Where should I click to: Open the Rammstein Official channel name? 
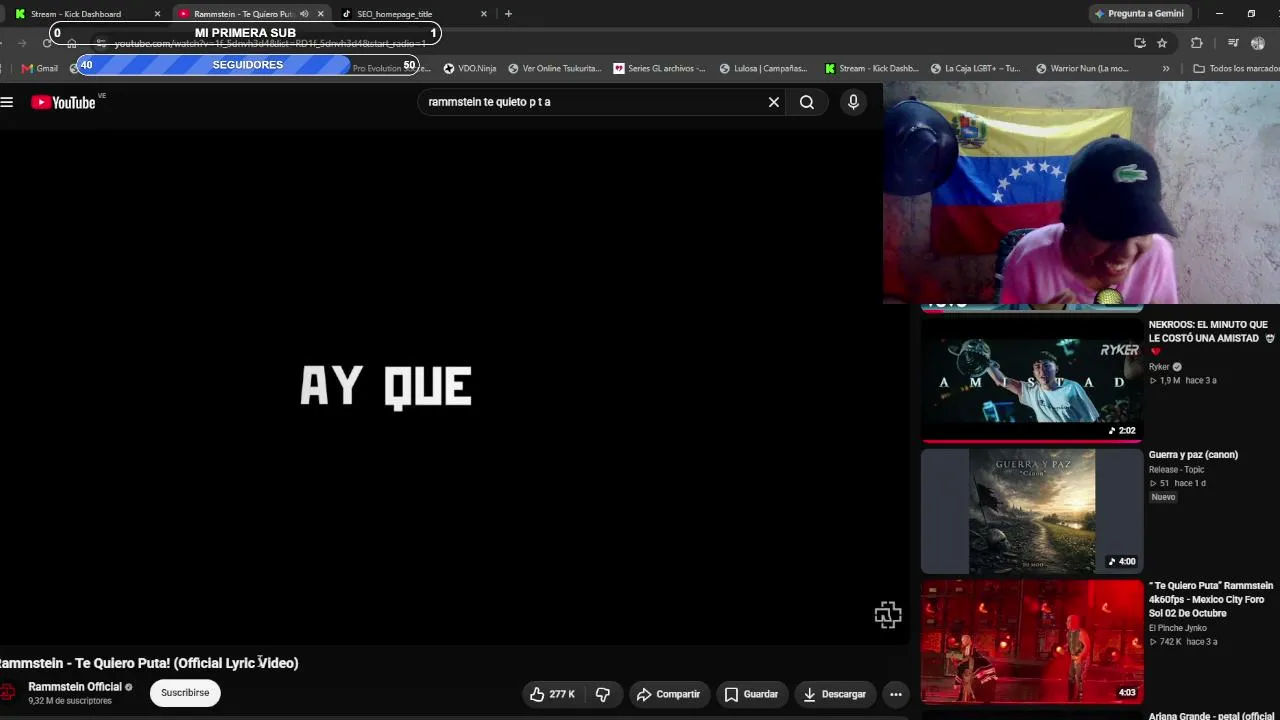[x=75, y=687]
